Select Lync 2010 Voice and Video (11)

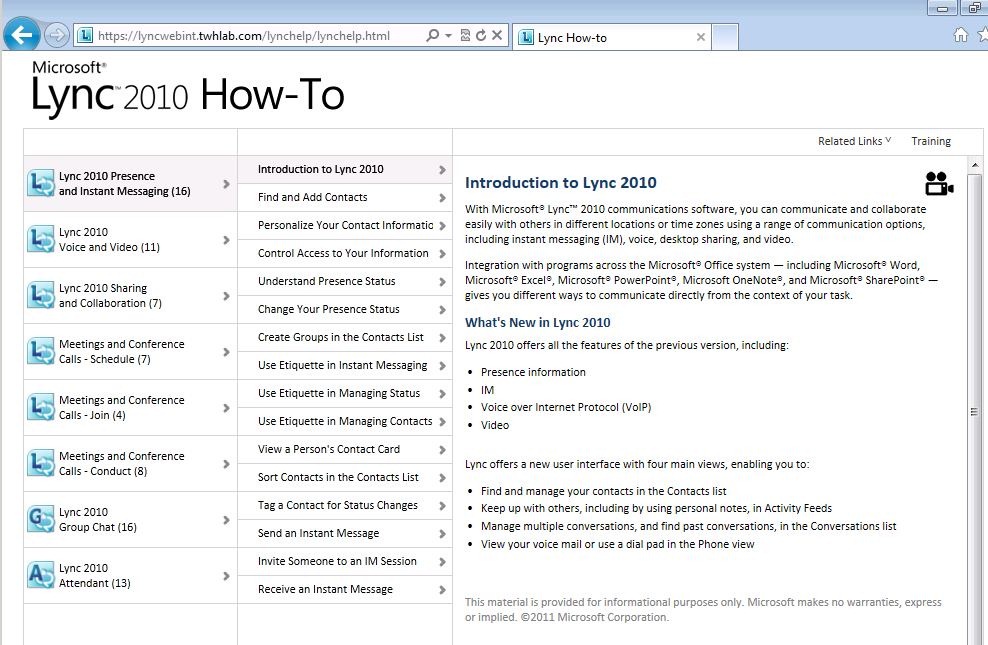(x=130, y=239)
